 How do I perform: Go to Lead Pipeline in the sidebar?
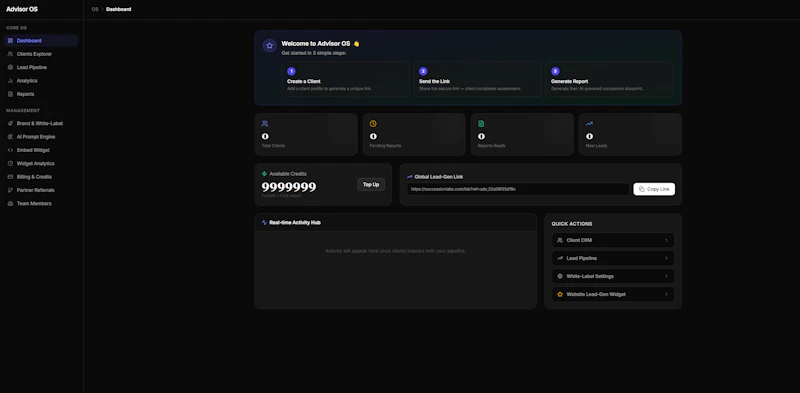tap(41, 67)
